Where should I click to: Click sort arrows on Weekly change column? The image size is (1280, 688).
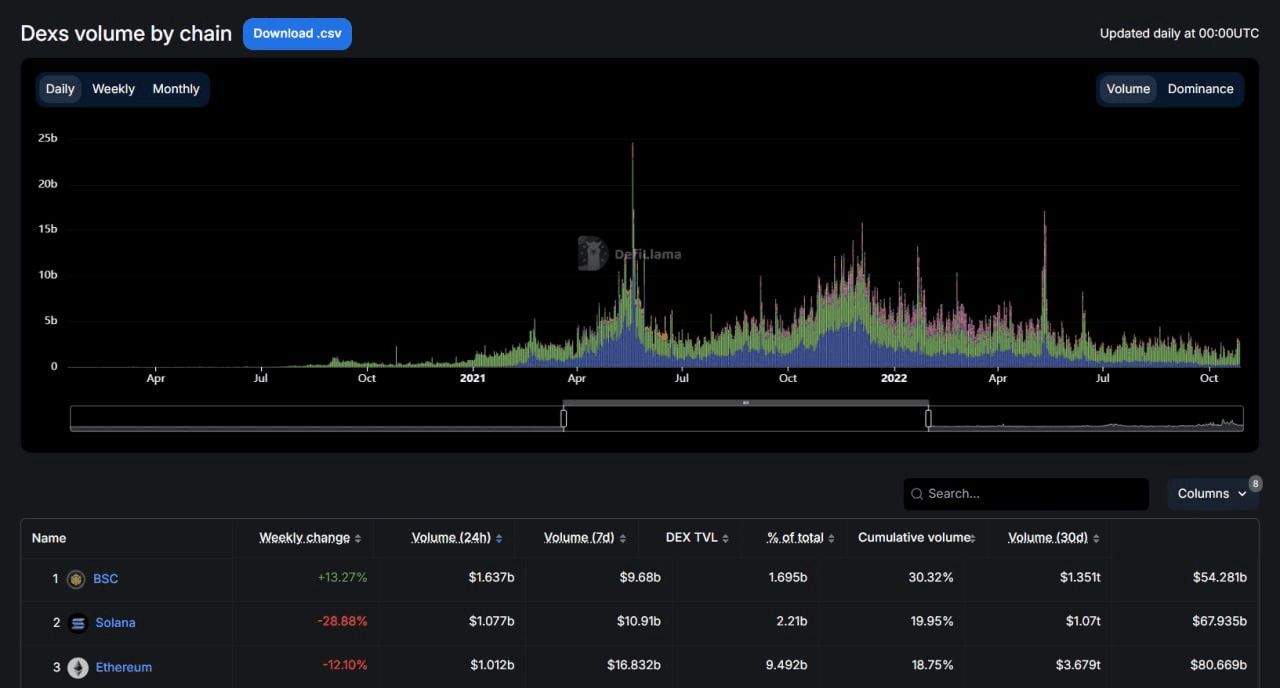358,539
